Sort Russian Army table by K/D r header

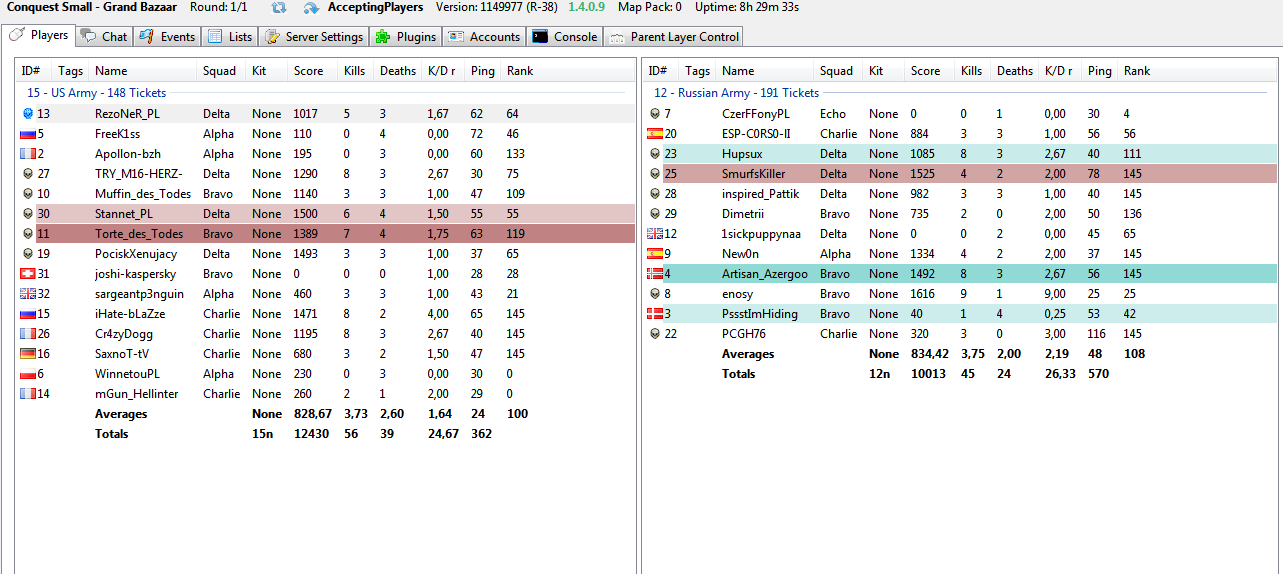[1058, 71]
